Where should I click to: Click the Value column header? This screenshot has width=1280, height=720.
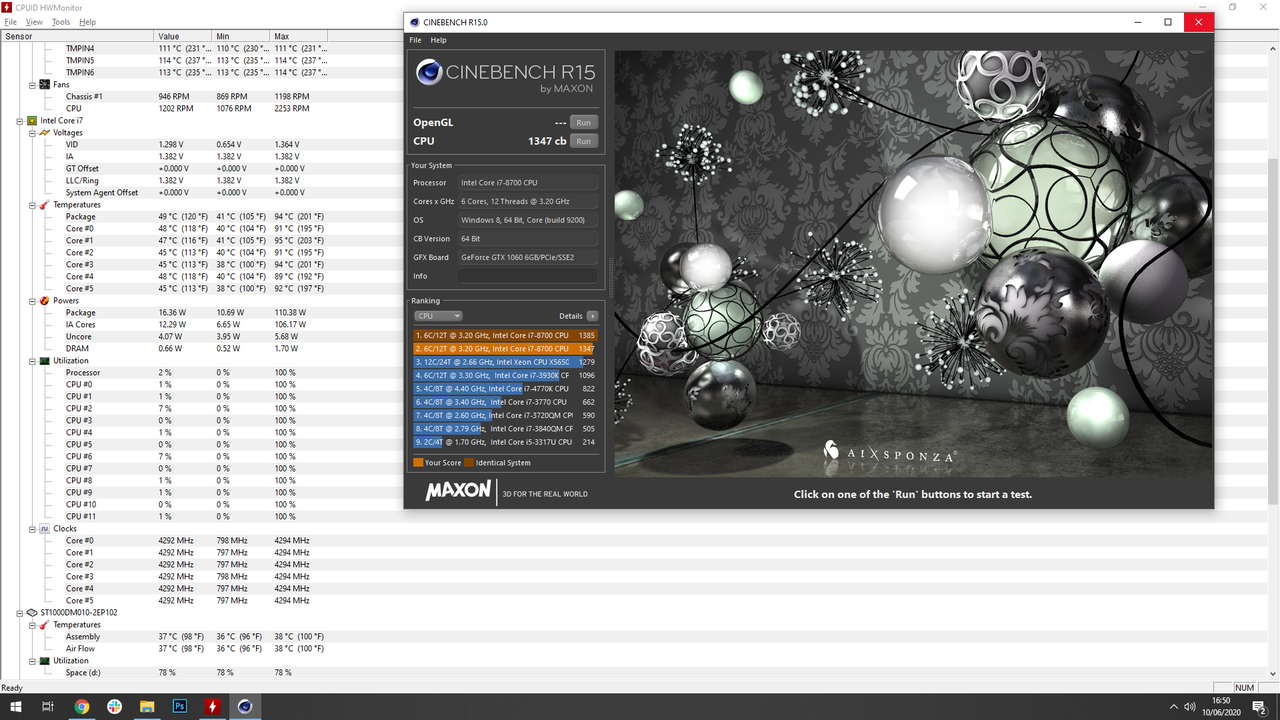[x=183, y=36]
